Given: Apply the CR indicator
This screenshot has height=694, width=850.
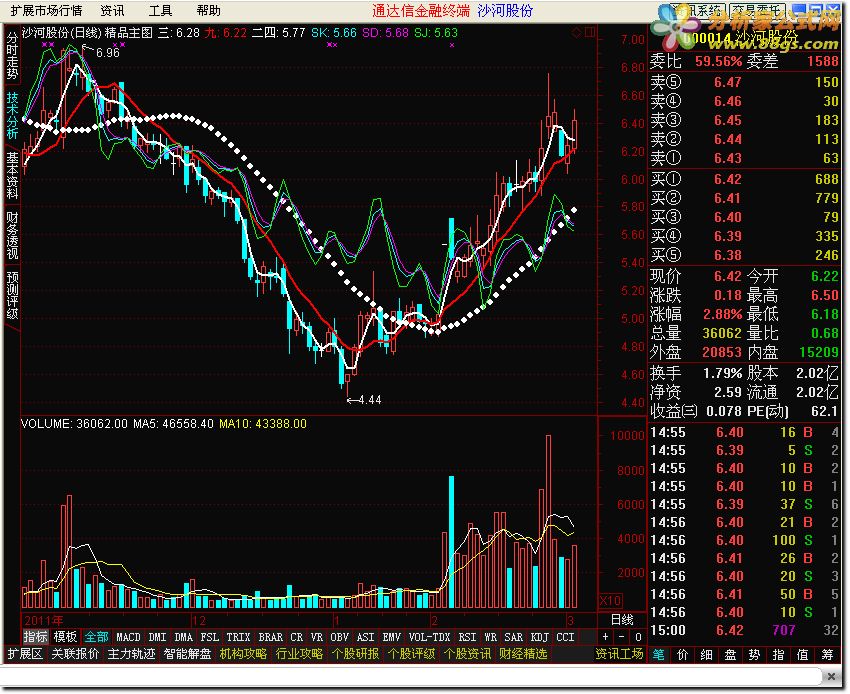Looking at the screenshot, I should 297,637.
